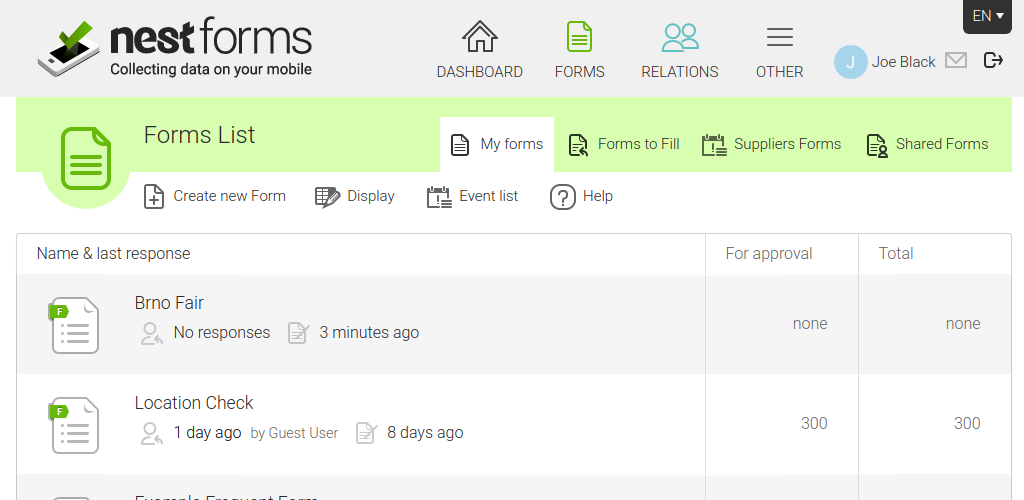Viewport: 1024px width, 500px height.
Task: Click the nest forms logo
Action: (x=174, y=47)
